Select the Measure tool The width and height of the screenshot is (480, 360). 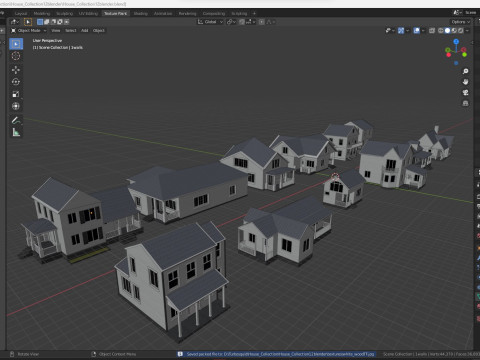click(x=16, y=133)
